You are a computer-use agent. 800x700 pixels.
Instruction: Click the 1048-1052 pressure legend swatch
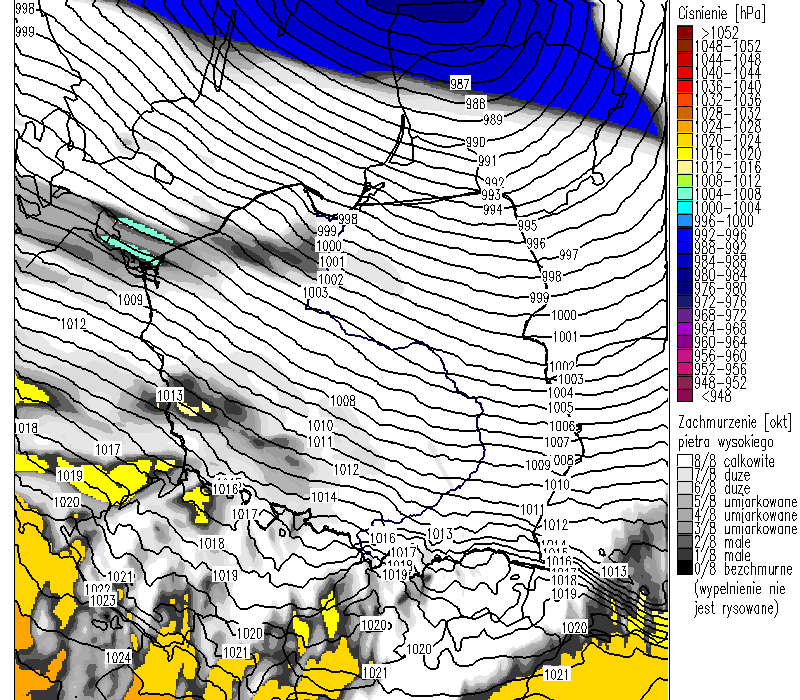pyautogui.click(x=685, y=46)
